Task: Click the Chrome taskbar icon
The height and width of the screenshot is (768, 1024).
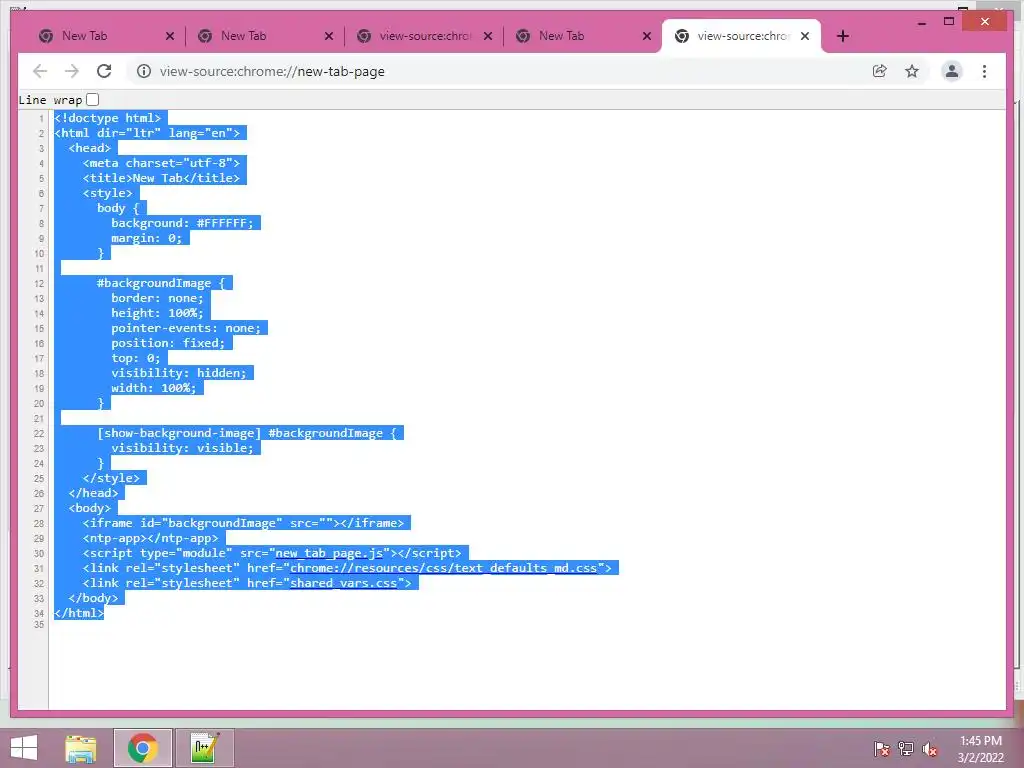Action: point(142,748)
